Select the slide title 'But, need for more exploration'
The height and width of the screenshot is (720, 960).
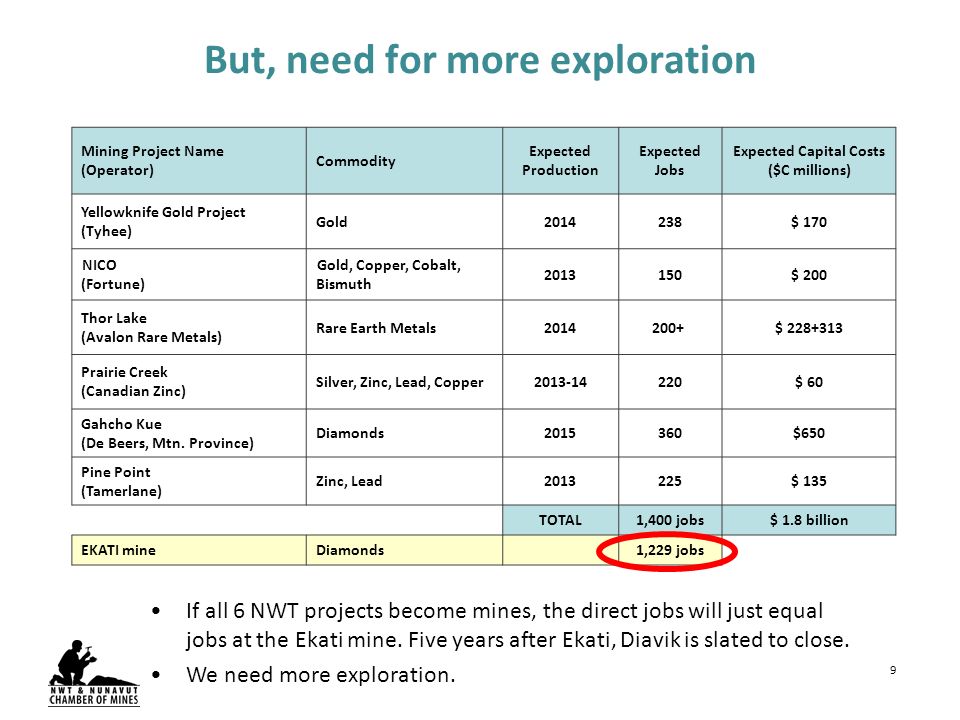(x=480, y=60)
